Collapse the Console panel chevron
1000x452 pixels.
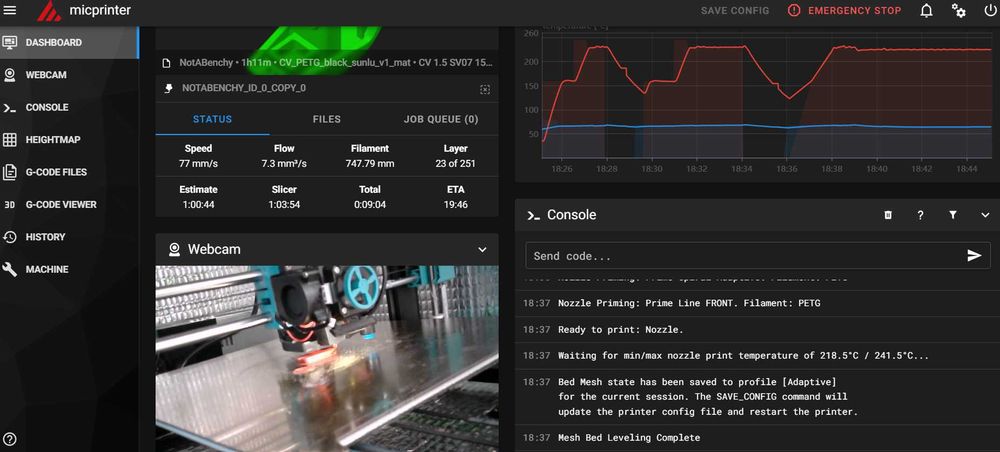[985, 215]
